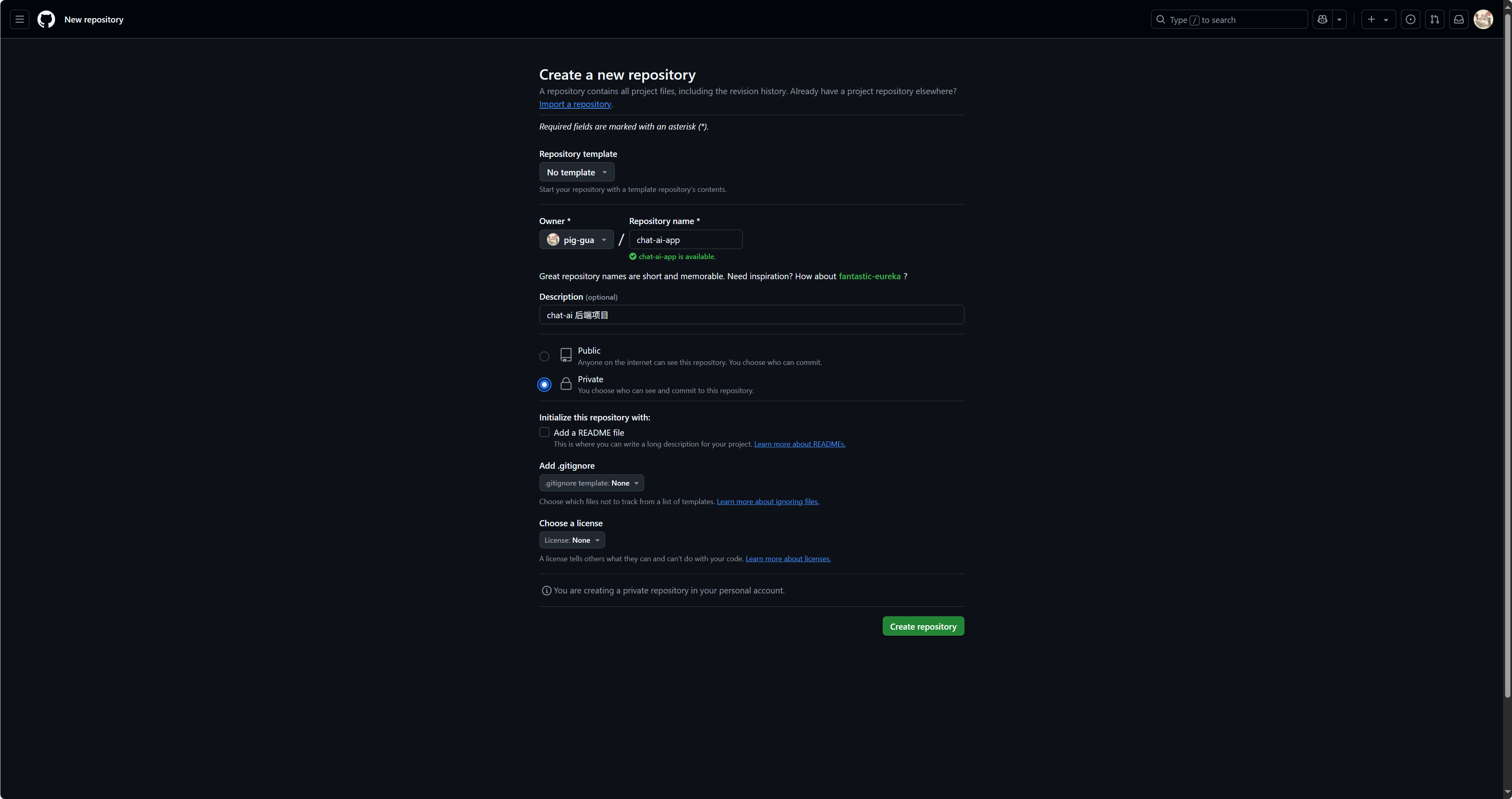Expand the No template dropdown
Screen dimensions: 1512x799
(577, 172)
